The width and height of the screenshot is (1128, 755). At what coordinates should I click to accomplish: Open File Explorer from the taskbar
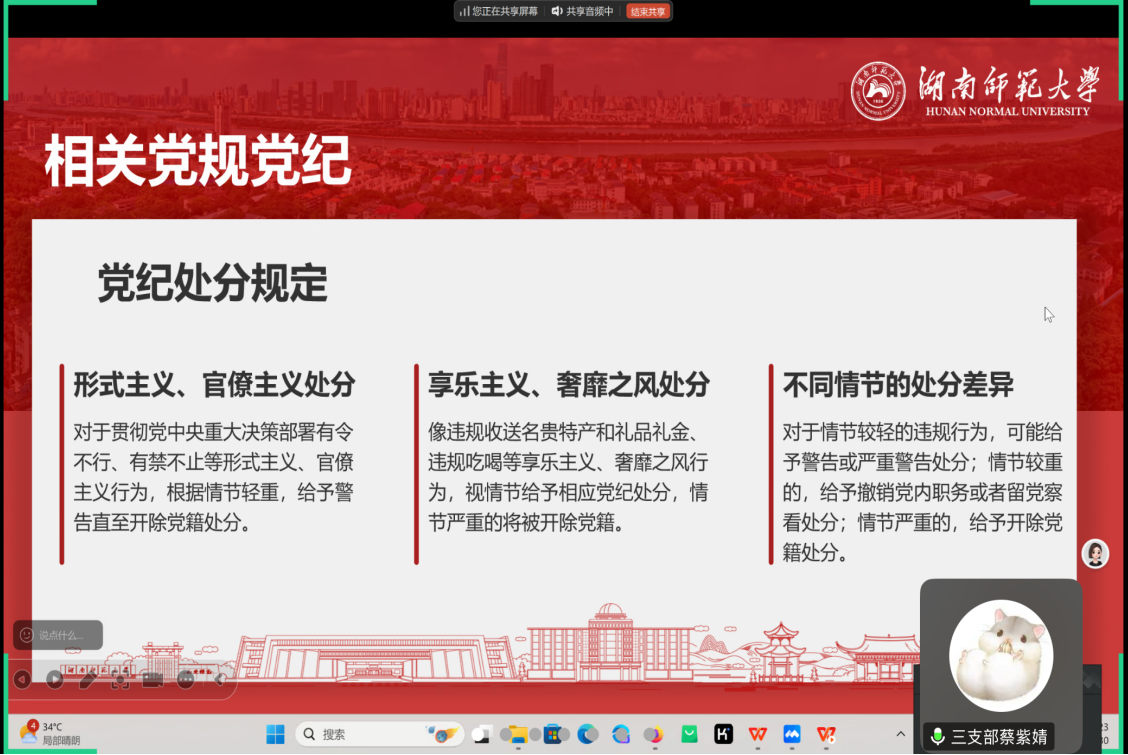pyautogui.click(x=517, y=735)
